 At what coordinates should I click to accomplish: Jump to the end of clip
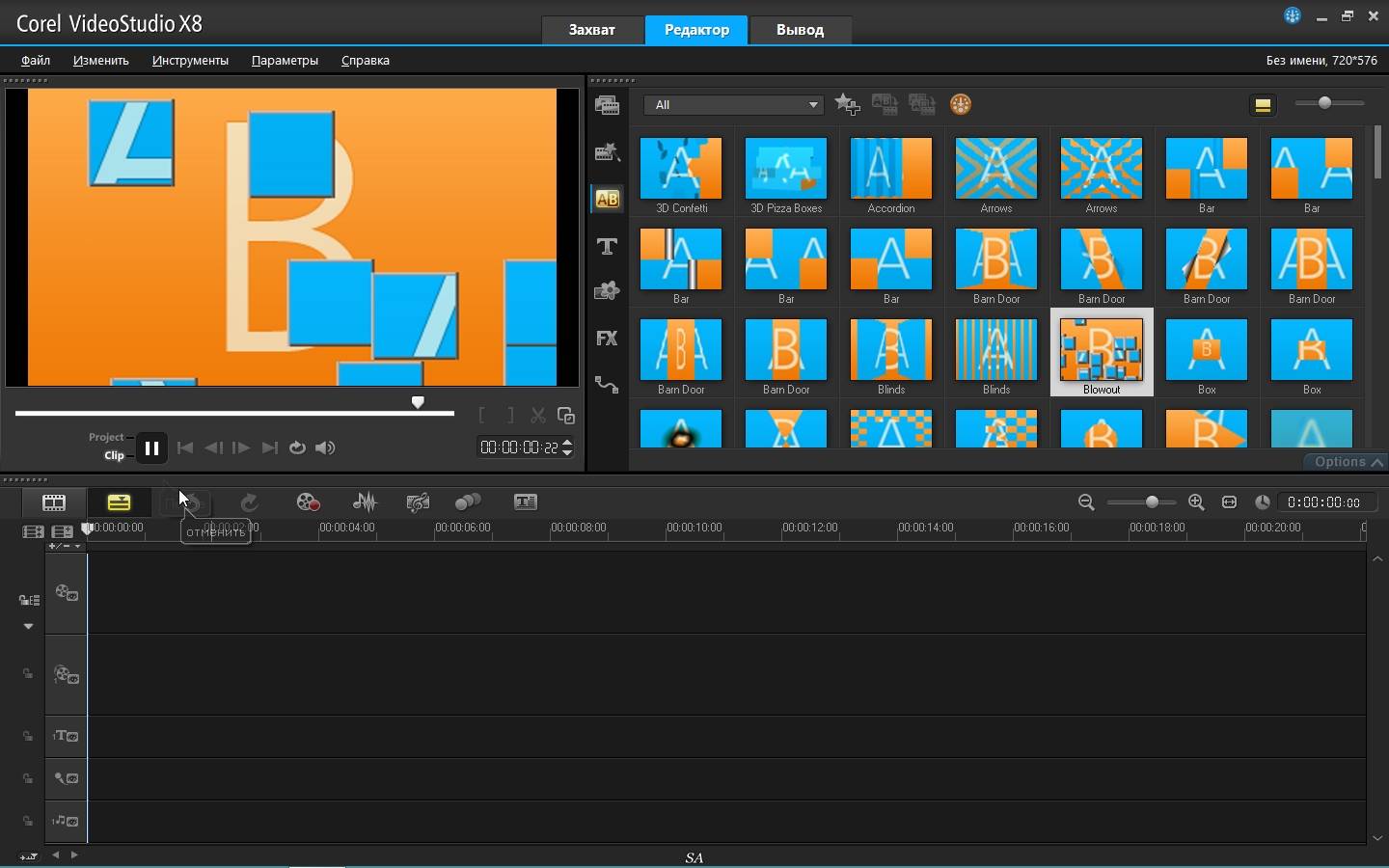coord(270,448)
